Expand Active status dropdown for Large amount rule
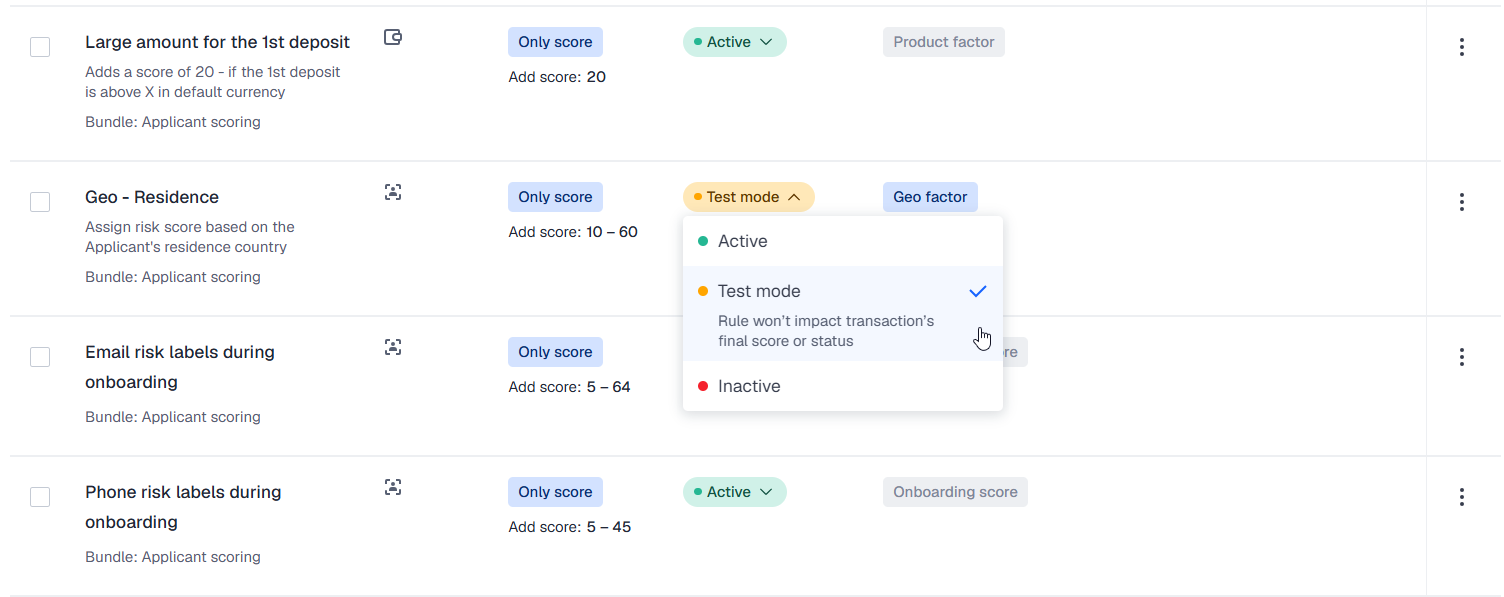Viewport: 1504px width, 597px height. click(735, 42)
